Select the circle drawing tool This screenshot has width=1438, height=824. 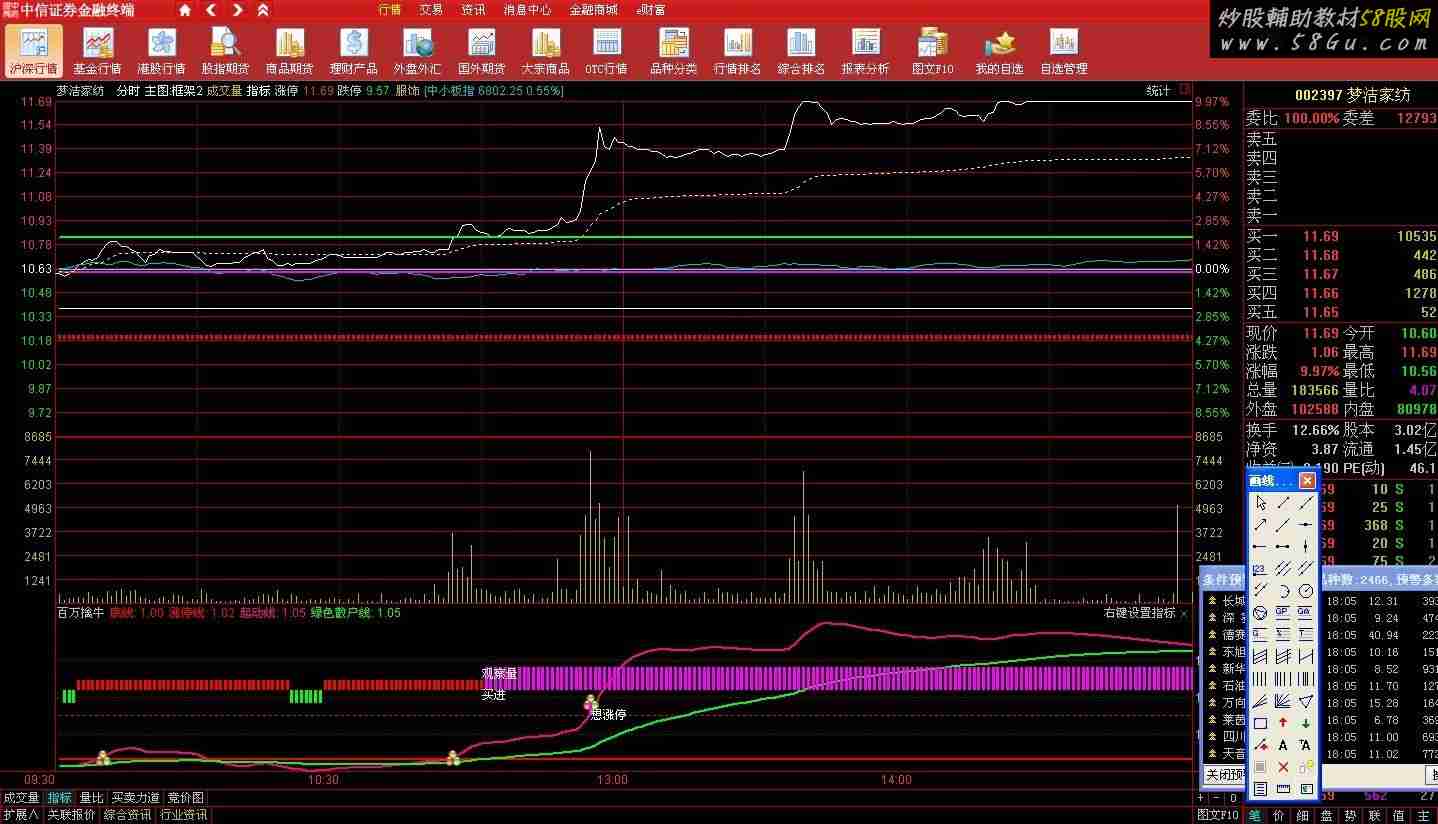1305,590
